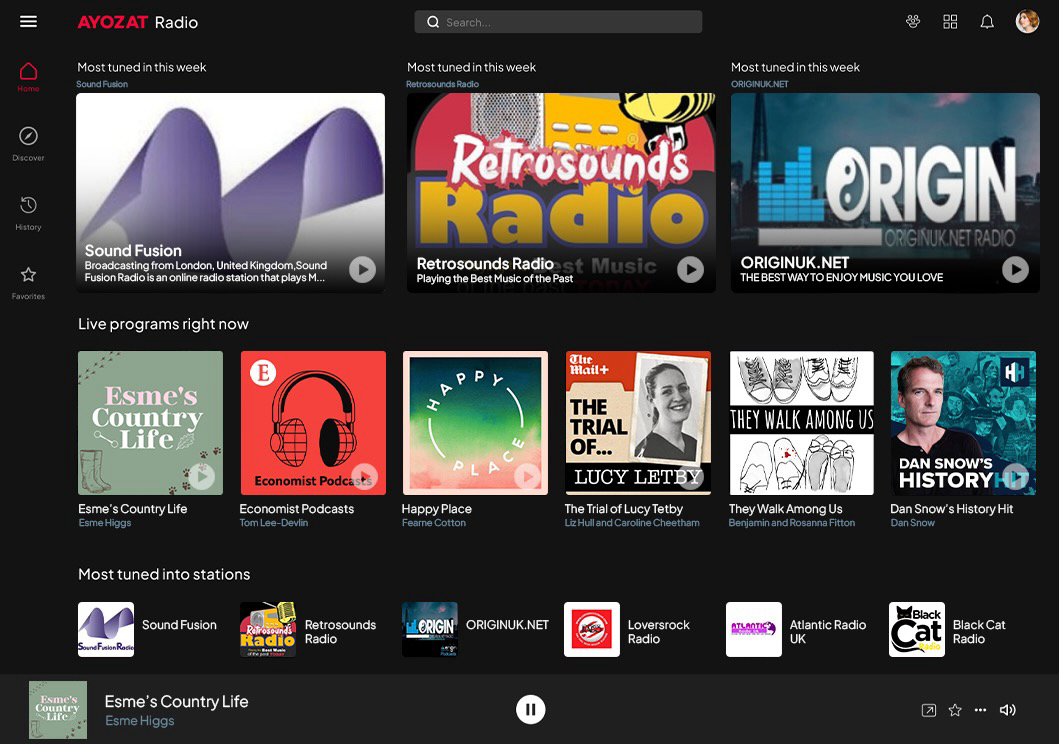Viewport: 1059px width, 744px height.
Task: Go to Home in the sidebar
Action: click(x=28, y=77)
